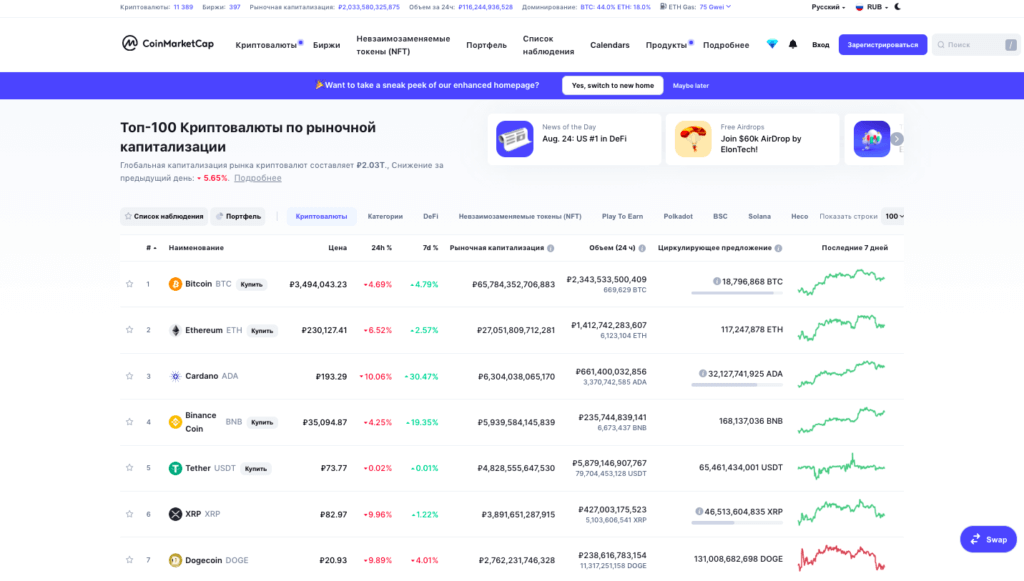Click the Поиск search field
The width and height of the screenshot is (1024, 581).
(975, 45)
